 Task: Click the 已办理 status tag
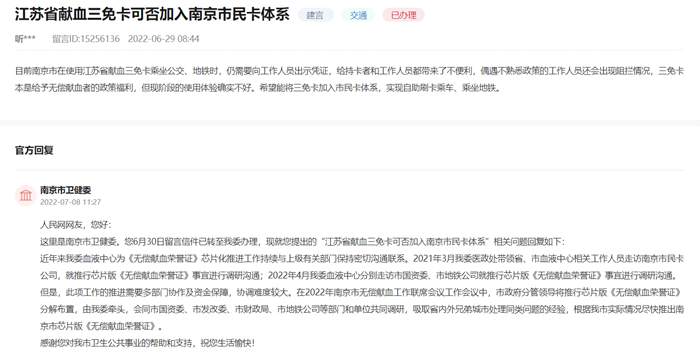click(403, 15)
